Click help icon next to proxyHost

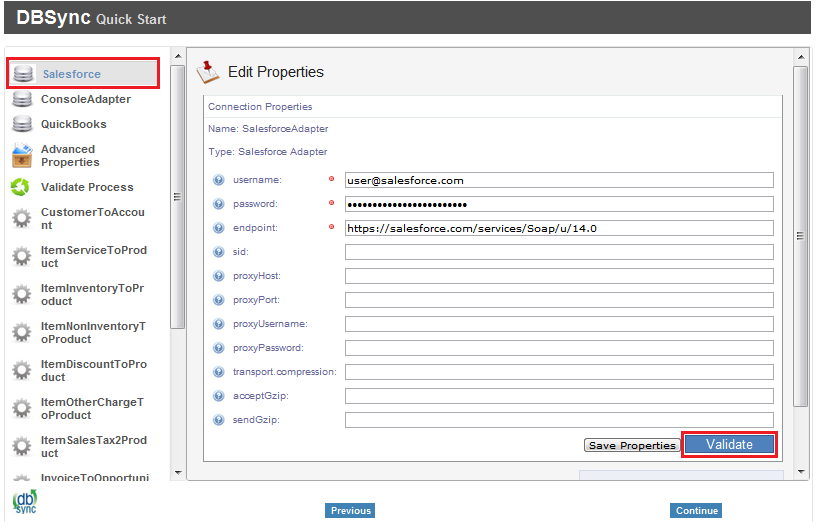click(x=218, y=276)
